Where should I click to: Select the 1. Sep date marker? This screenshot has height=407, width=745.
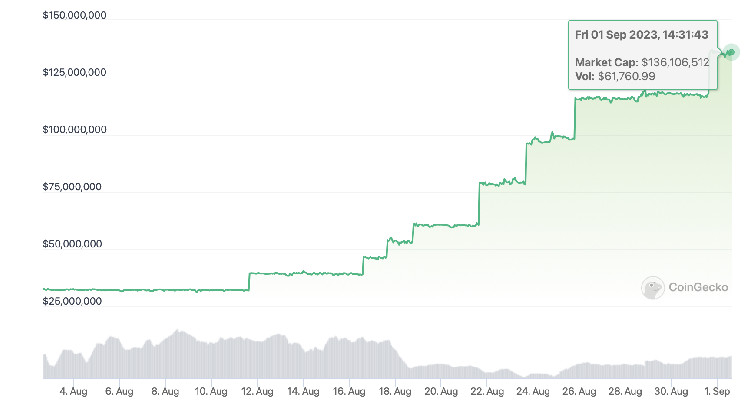[717, 393]
